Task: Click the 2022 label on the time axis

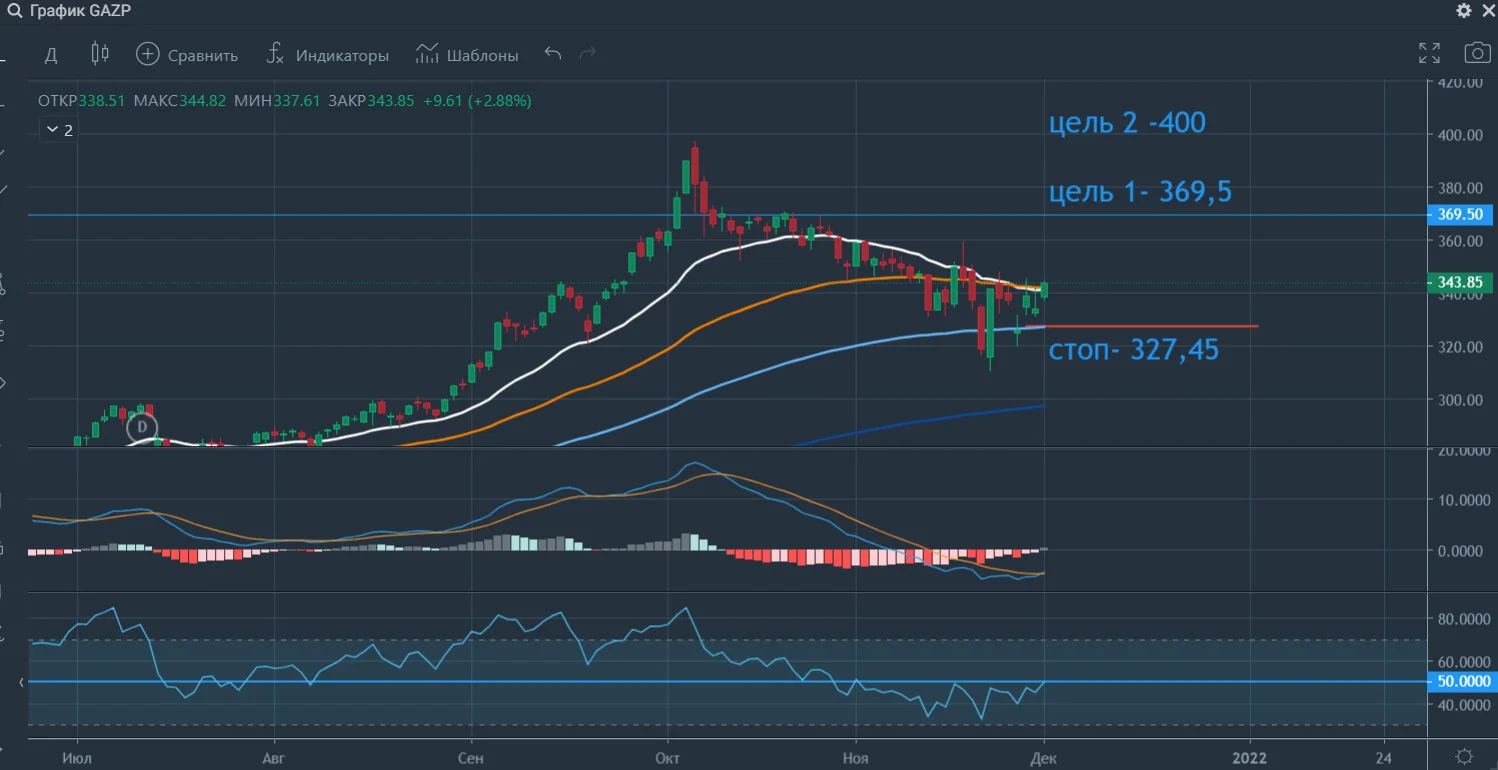Action: click(x=1249, y=758)
